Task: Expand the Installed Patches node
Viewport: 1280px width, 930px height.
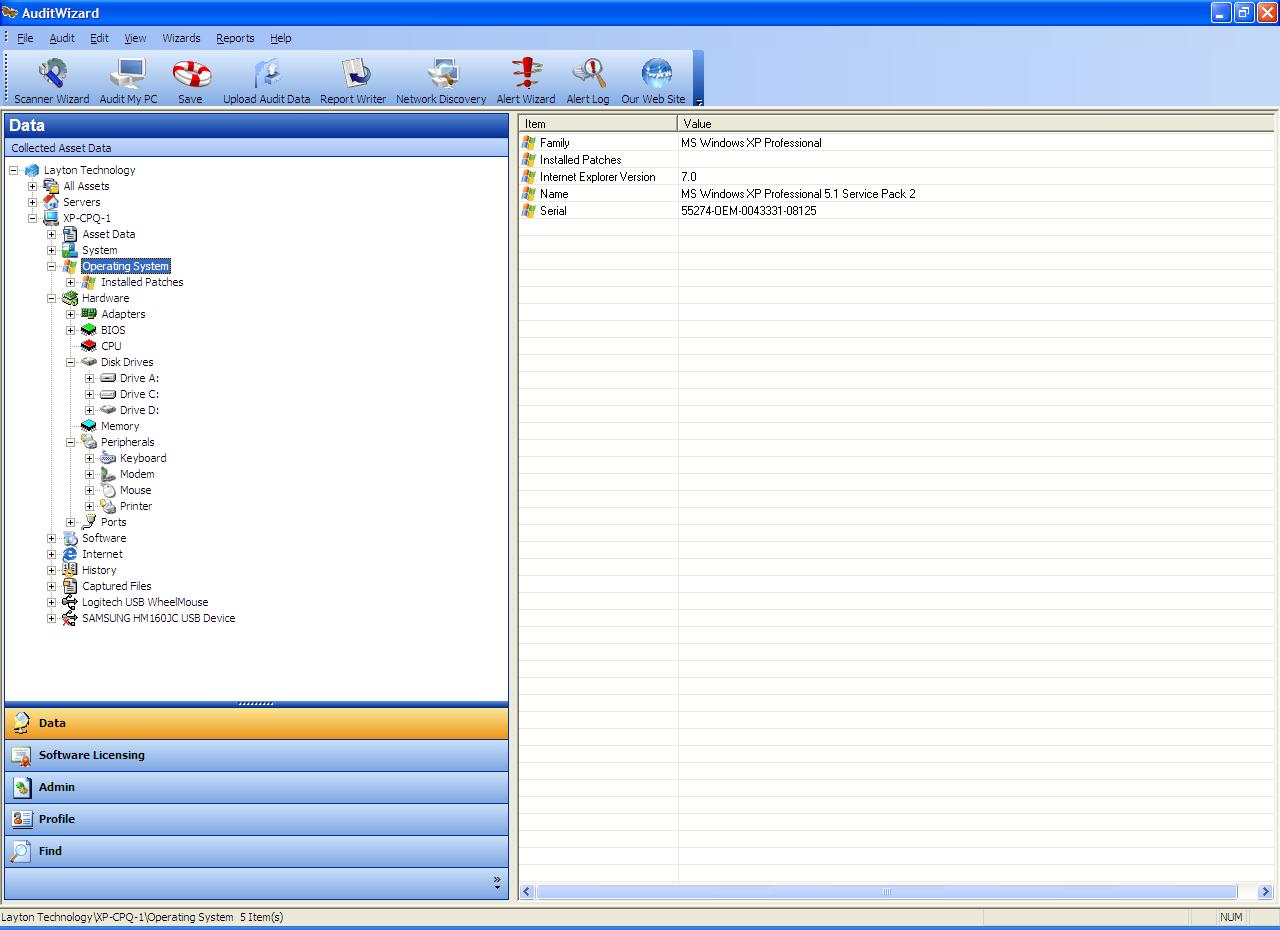Action: coord(71,282)
